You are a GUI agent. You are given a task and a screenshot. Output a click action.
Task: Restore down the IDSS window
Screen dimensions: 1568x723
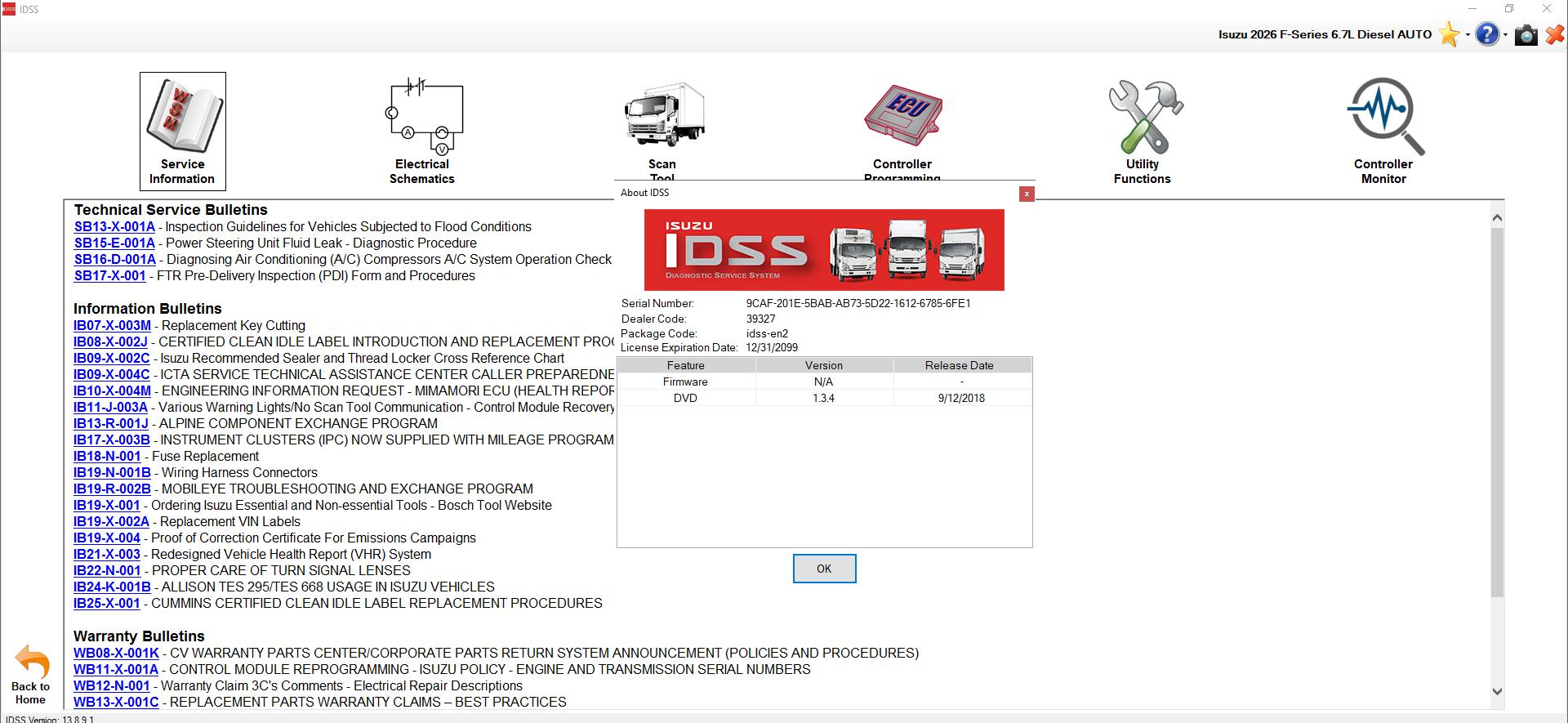point(1509,9)
